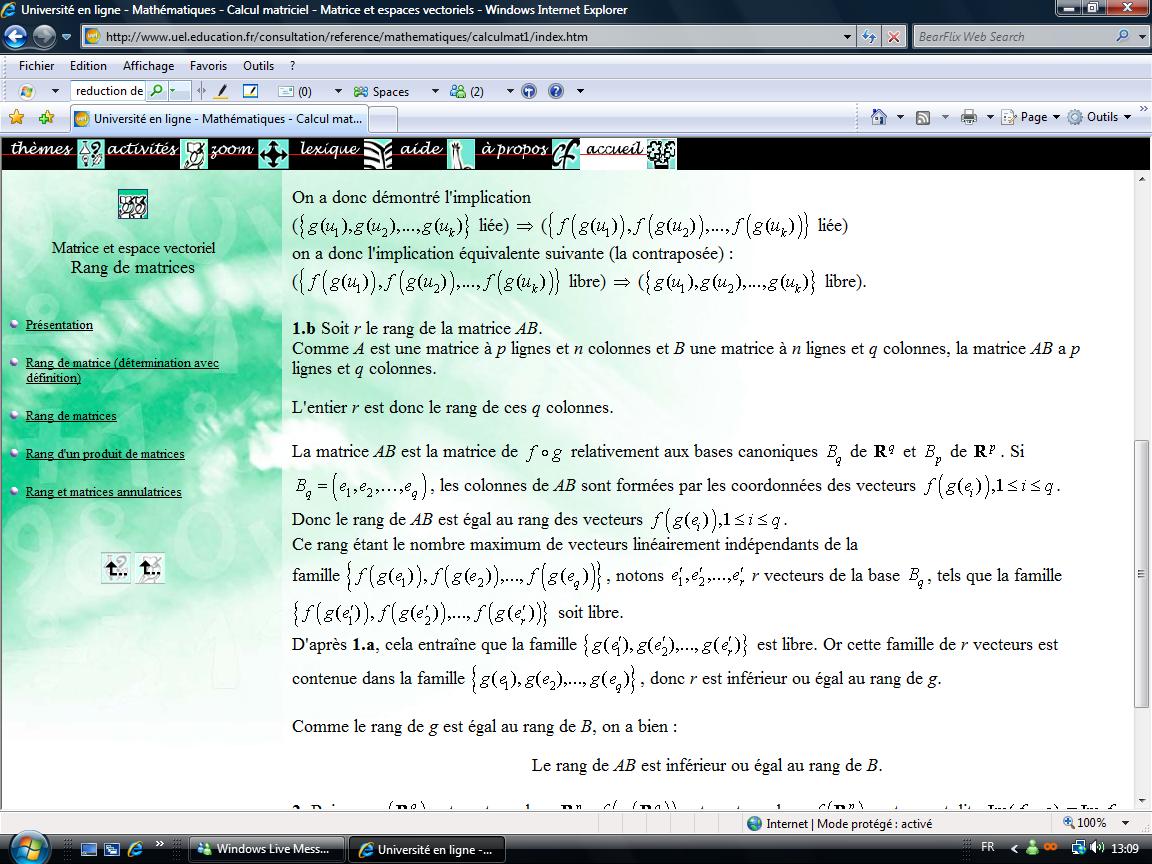The width and height of the screenshot is (1152, 864).
Task: Open the Rang de matrices link
Action: (71, 416)
